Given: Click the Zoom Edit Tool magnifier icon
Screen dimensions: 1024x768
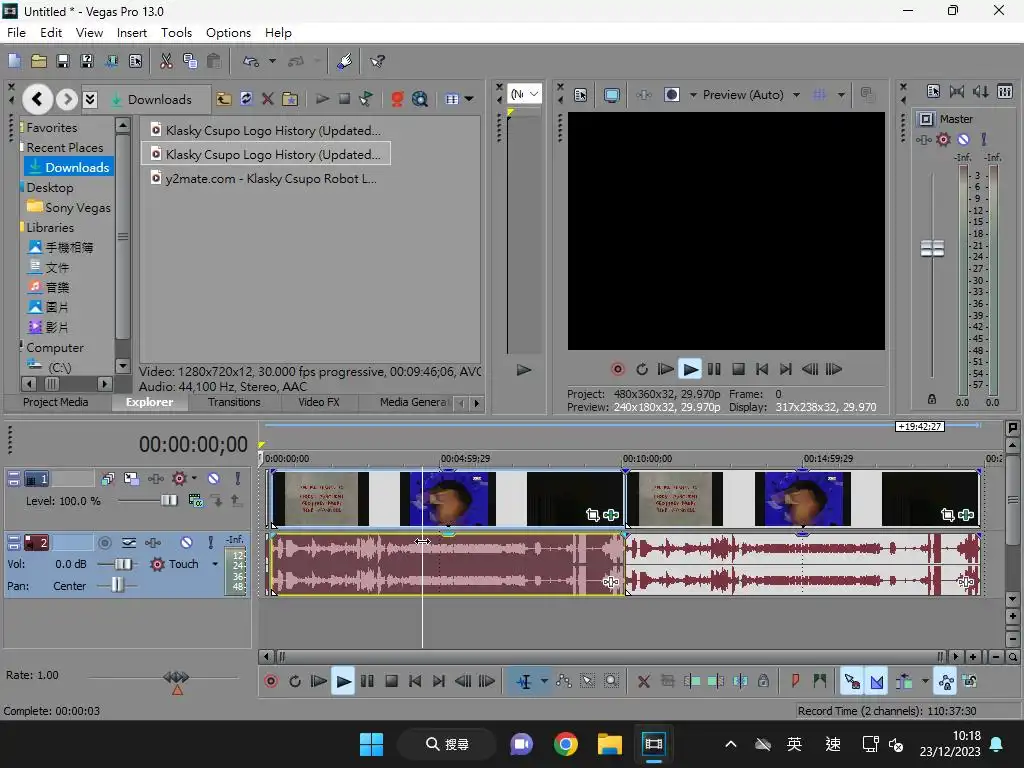Looking at the screenshot, I should (611, 681).
